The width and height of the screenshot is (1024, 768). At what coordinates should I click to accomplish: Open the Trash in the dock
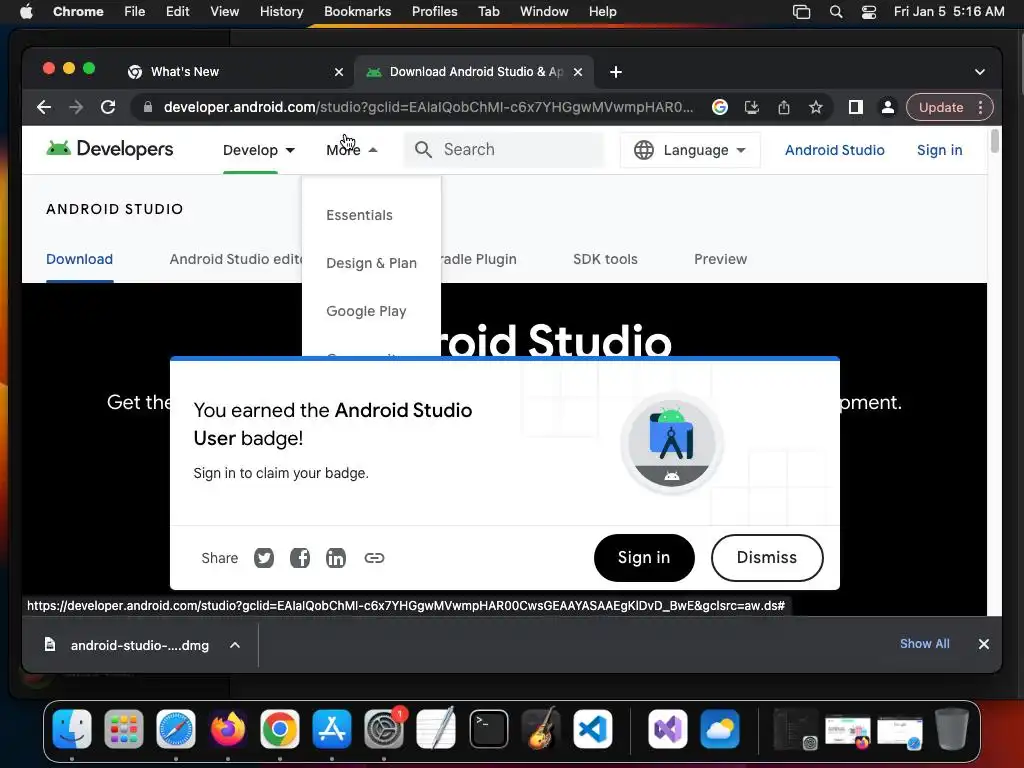click(952, 729)
